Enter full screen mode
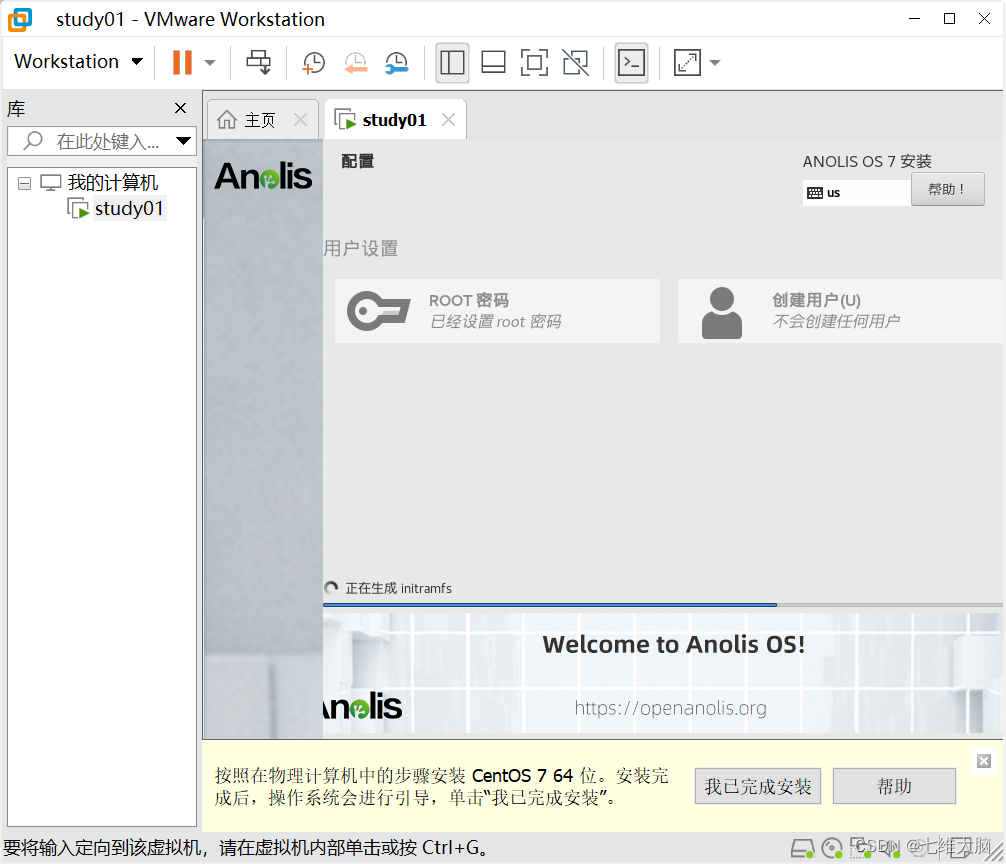 pos(534,62)
